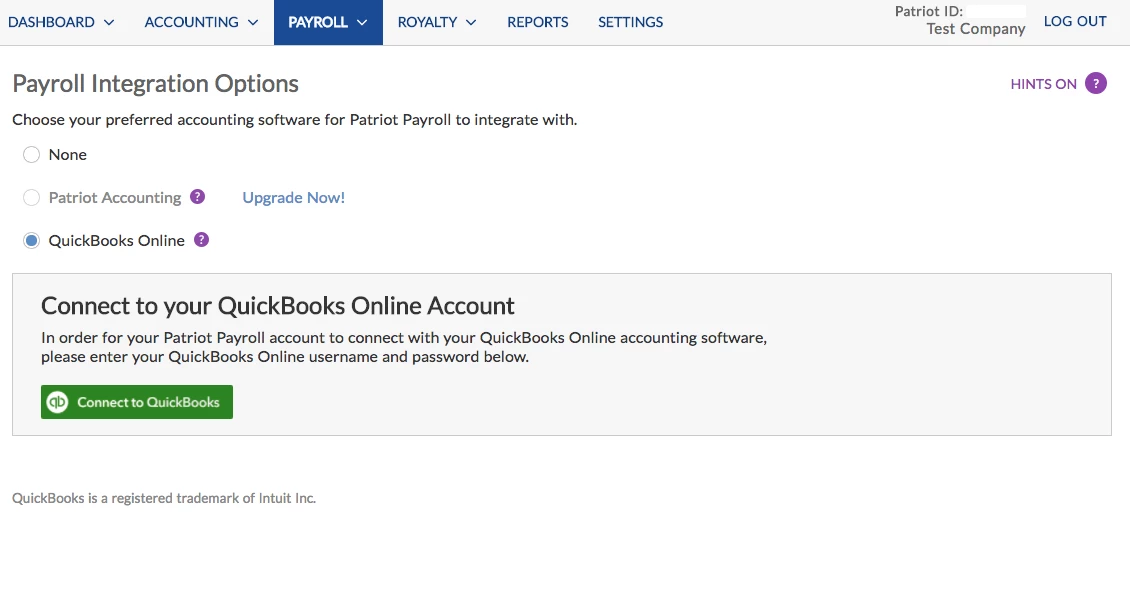Image resolution: width=1130 pixels, height=592 pixels.
Task: Click the Payroll Integration Options heading
Action: pyautogui.click(x=156, y=84)
